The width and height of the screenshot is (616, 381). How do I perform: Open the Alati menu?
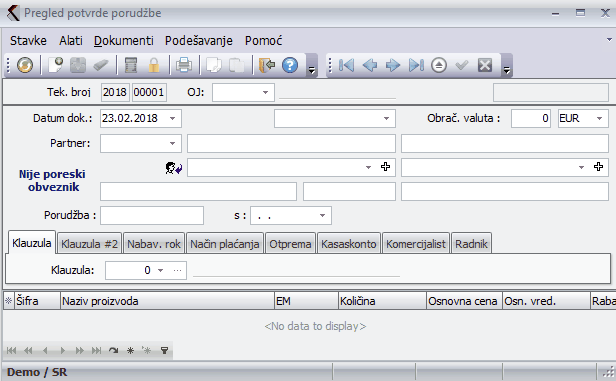click(71, 41)
